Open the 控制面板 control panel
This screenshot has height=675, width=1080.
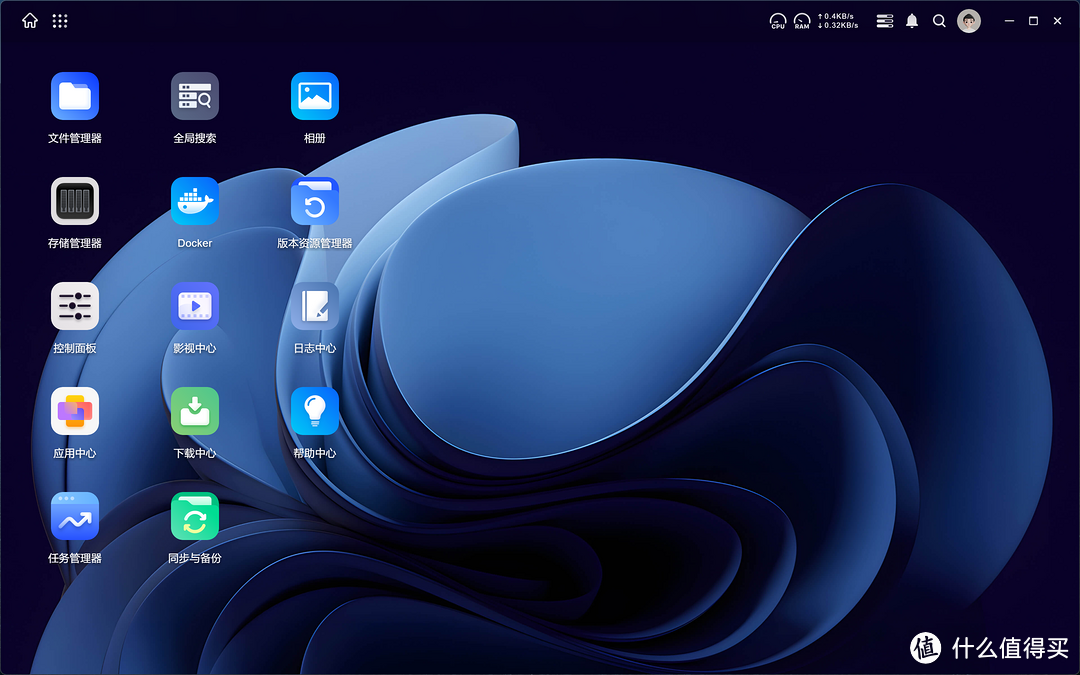(75, 307)
